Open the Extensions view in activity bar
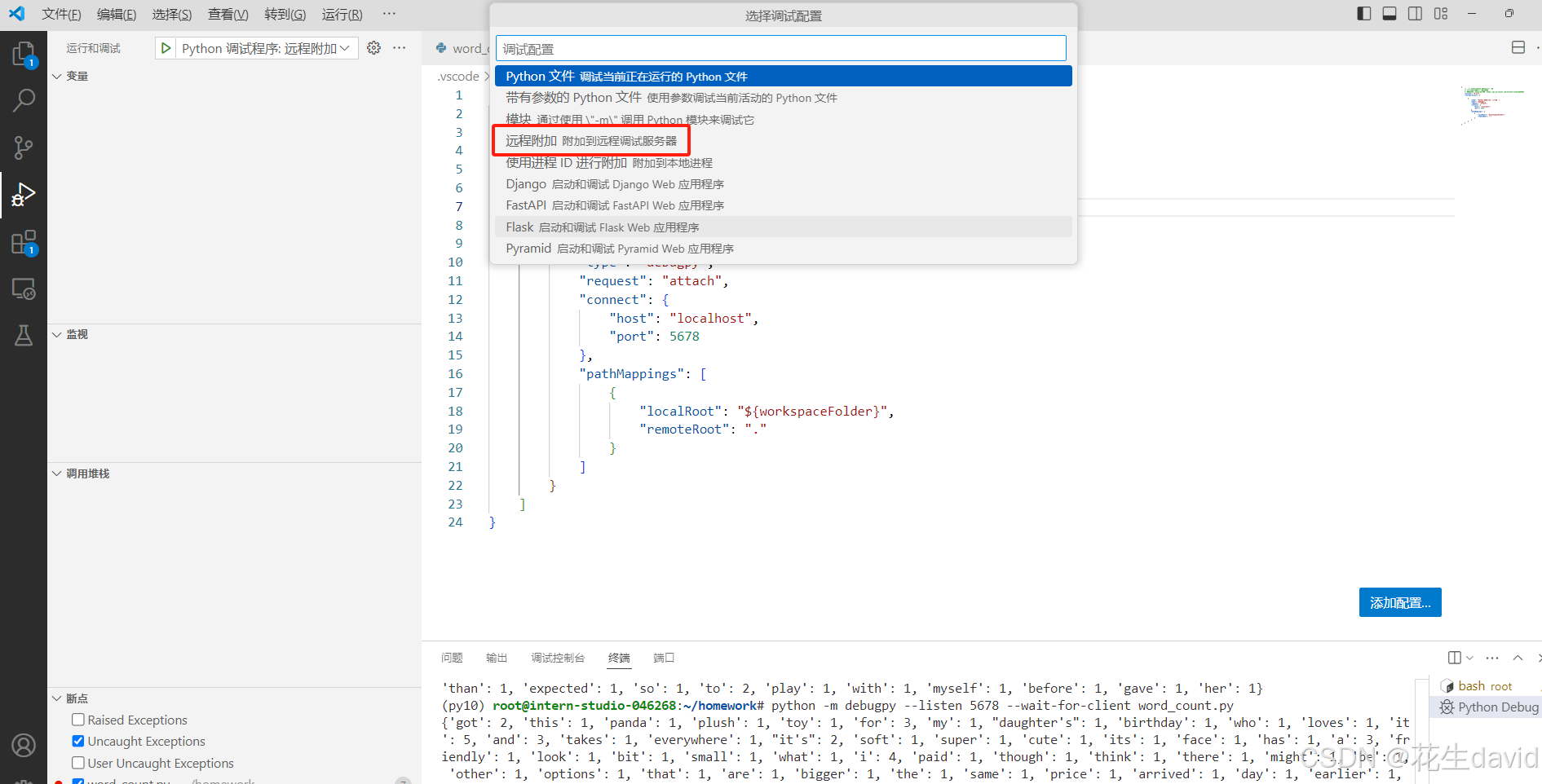The width and height of the screenshot is (1542, 784). pyautogui.click(x=24, y=242)
